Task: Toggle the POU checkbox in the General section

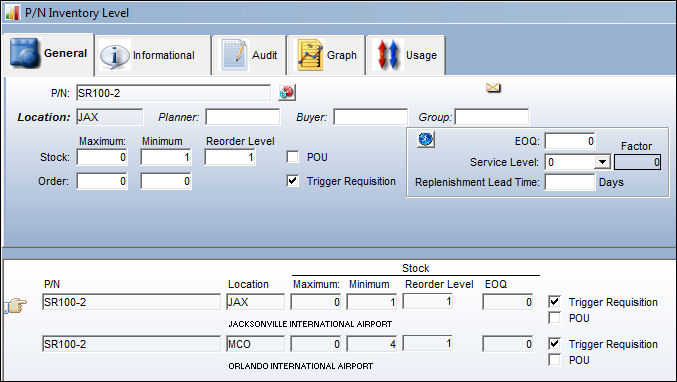Action: [293, 157]
